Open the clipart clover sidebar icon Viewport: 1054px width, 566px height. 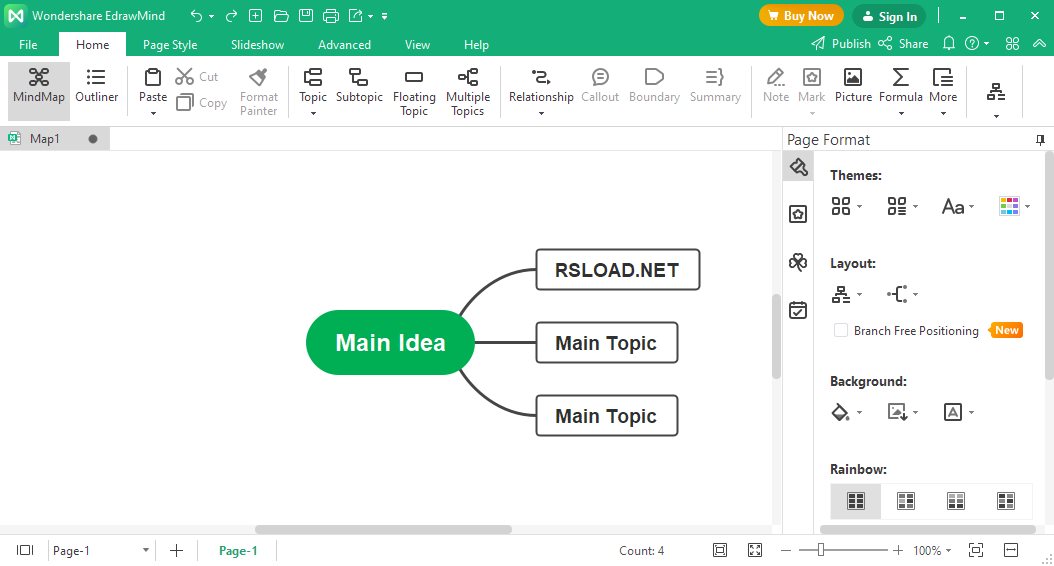798,262
